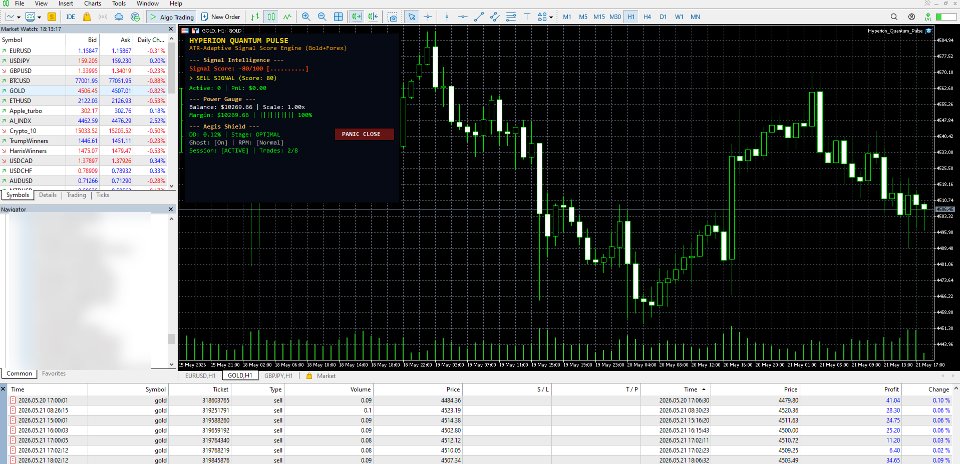The image size is (960, 464).
Task: Open the Charts menu
Action: coord(92,4)
